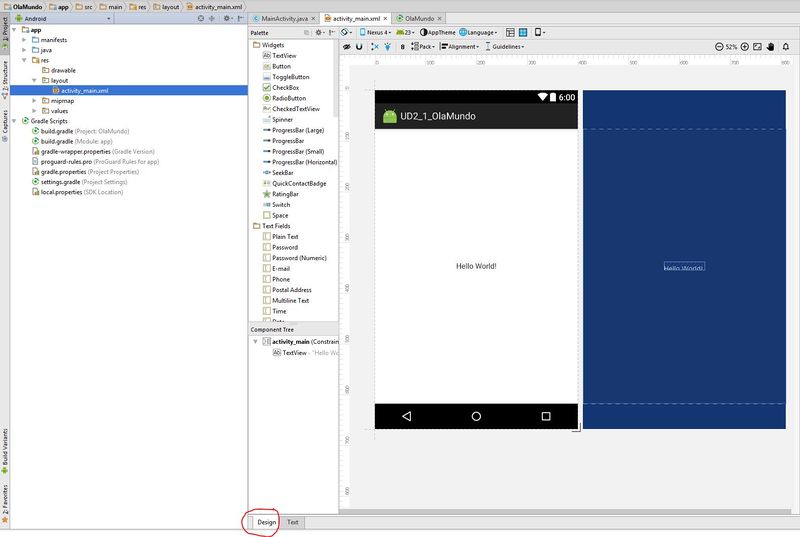This screenshot has height=537, width=800.
Task: Open the Guidelines dropdown
Action: (x=505, y=46)
